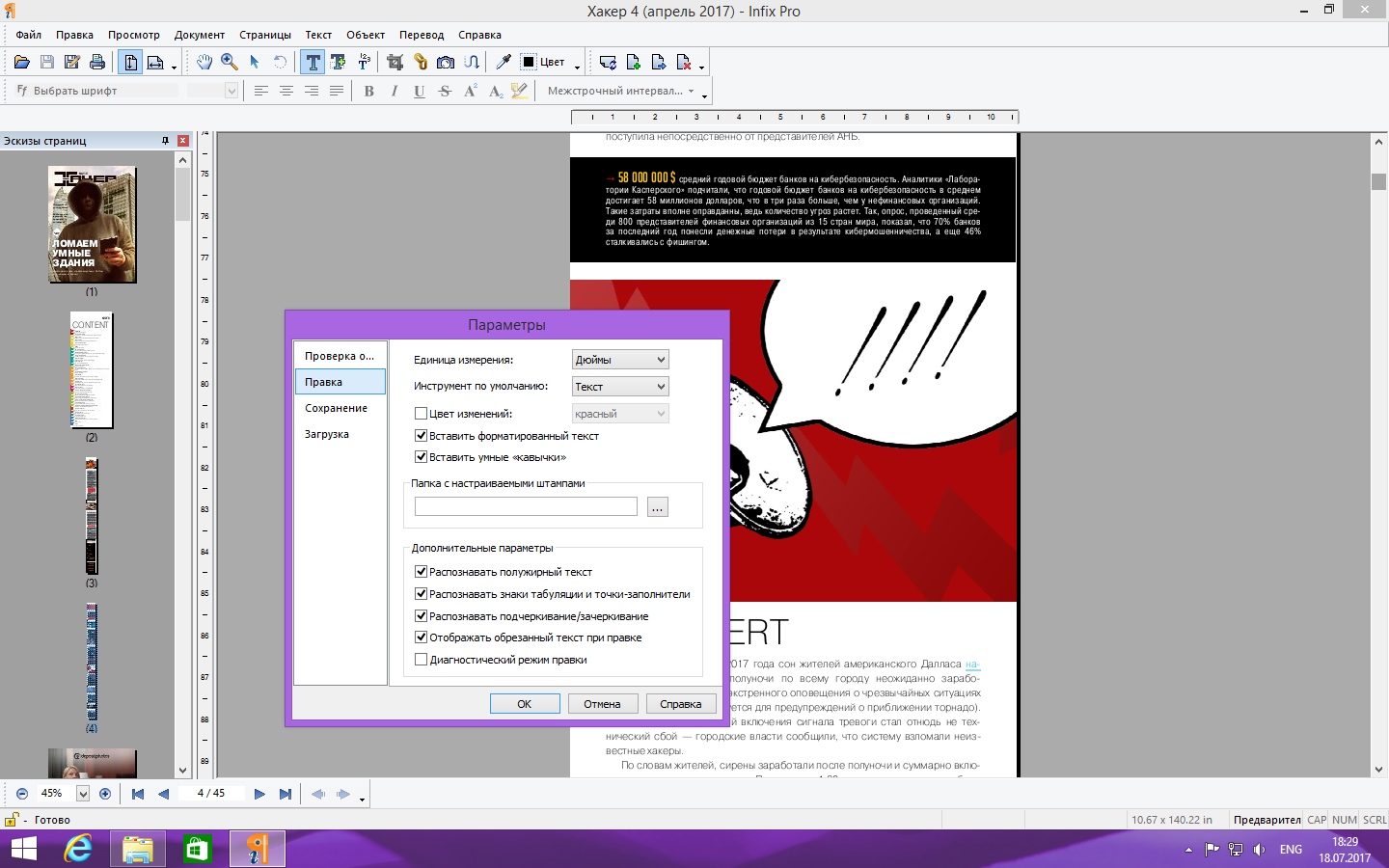1389x868 pixels.
Task: Uncheck Отображать обрезанный текст при правке
Action: (421, 637)
